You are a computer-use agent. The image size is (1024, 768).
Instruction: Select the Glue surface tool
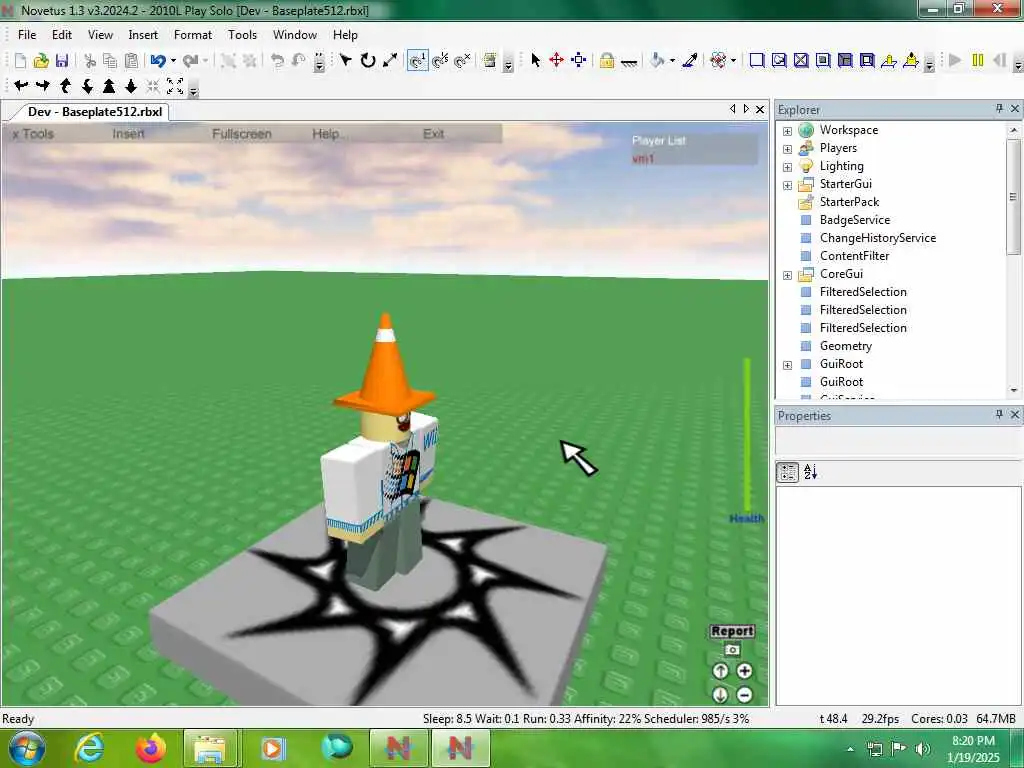(779, 61)
